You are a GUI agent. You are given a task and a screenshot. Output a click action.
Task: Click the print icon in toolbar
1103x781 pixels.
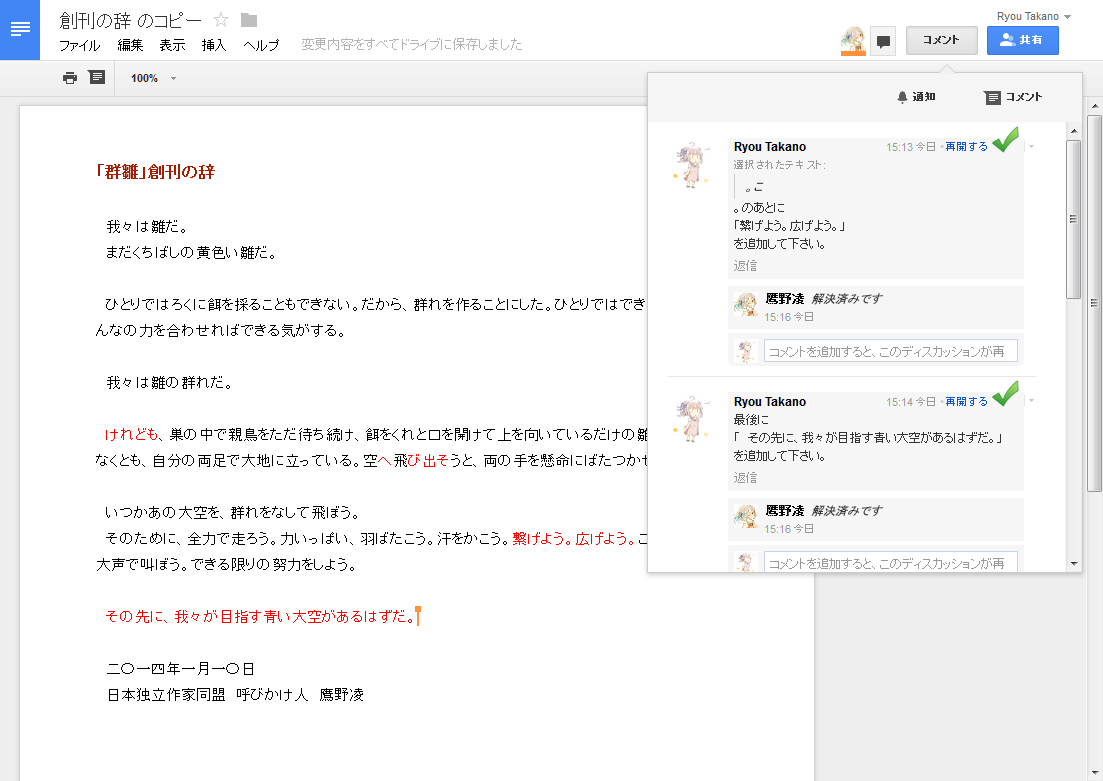coord(69,78)
